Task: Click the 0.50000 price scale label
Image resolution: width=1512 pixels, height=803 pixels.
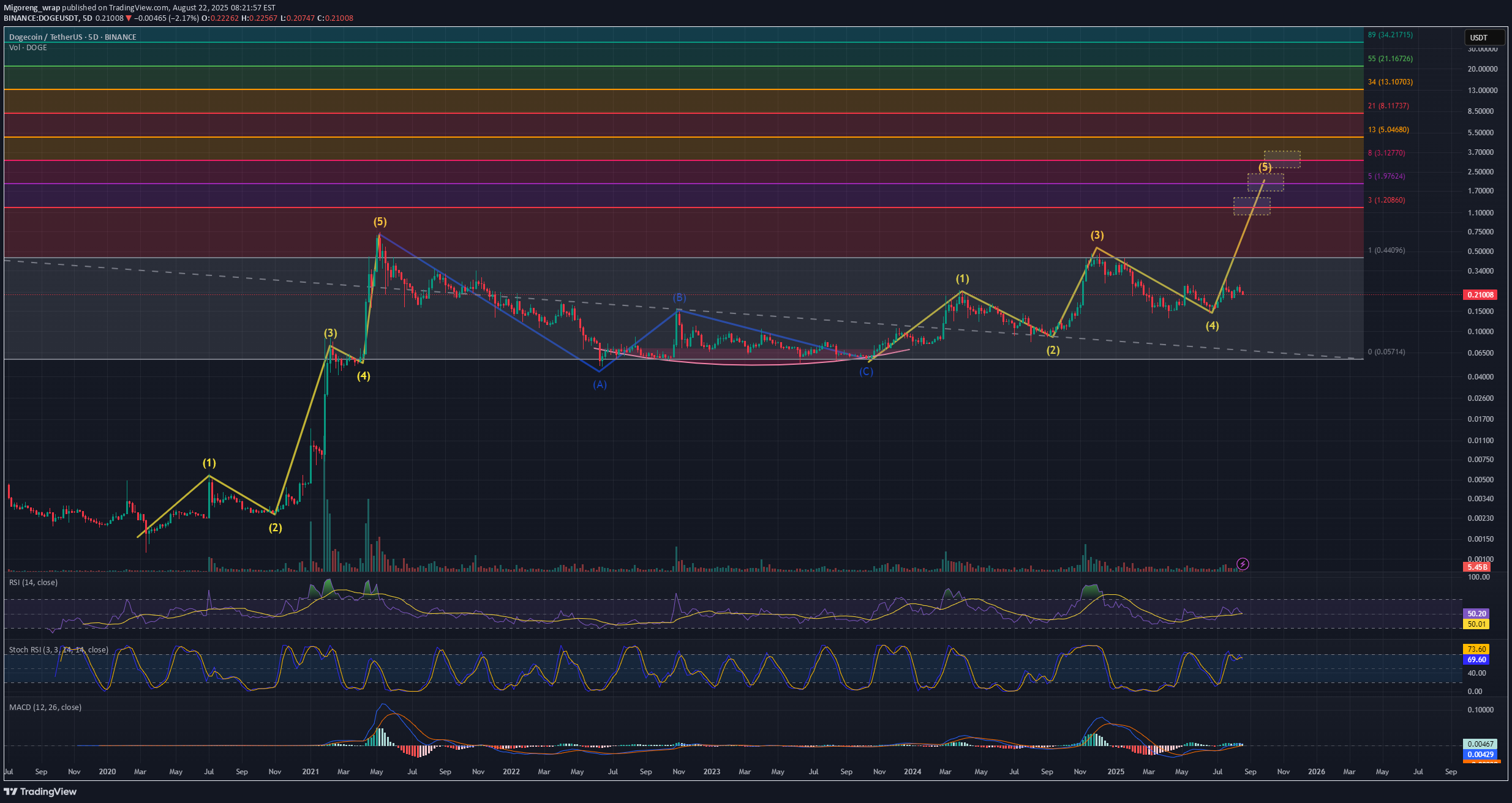Action: 1481,252
